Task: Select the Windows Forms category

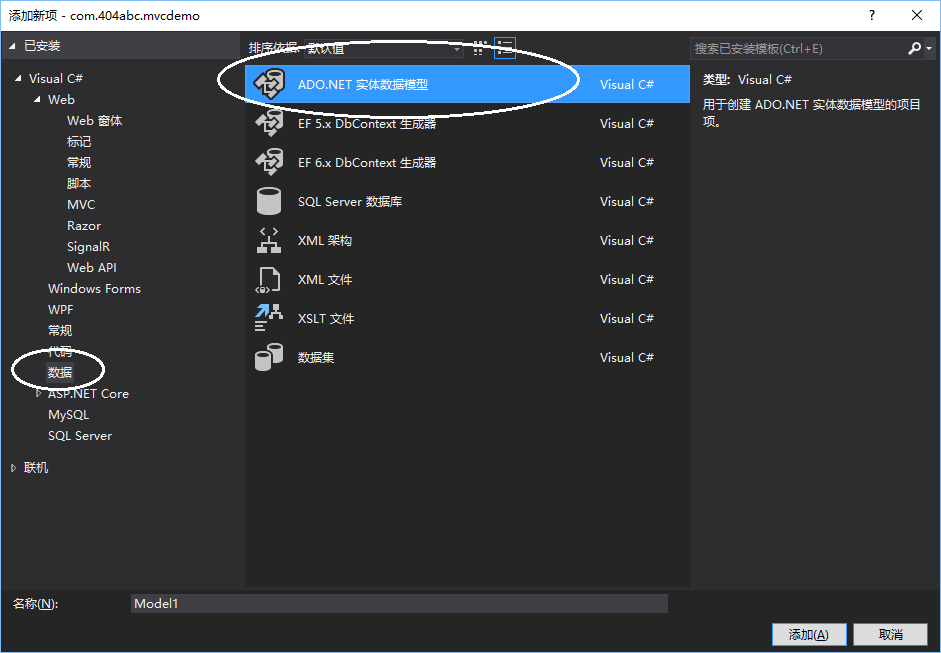Action: tap(94, 289)
